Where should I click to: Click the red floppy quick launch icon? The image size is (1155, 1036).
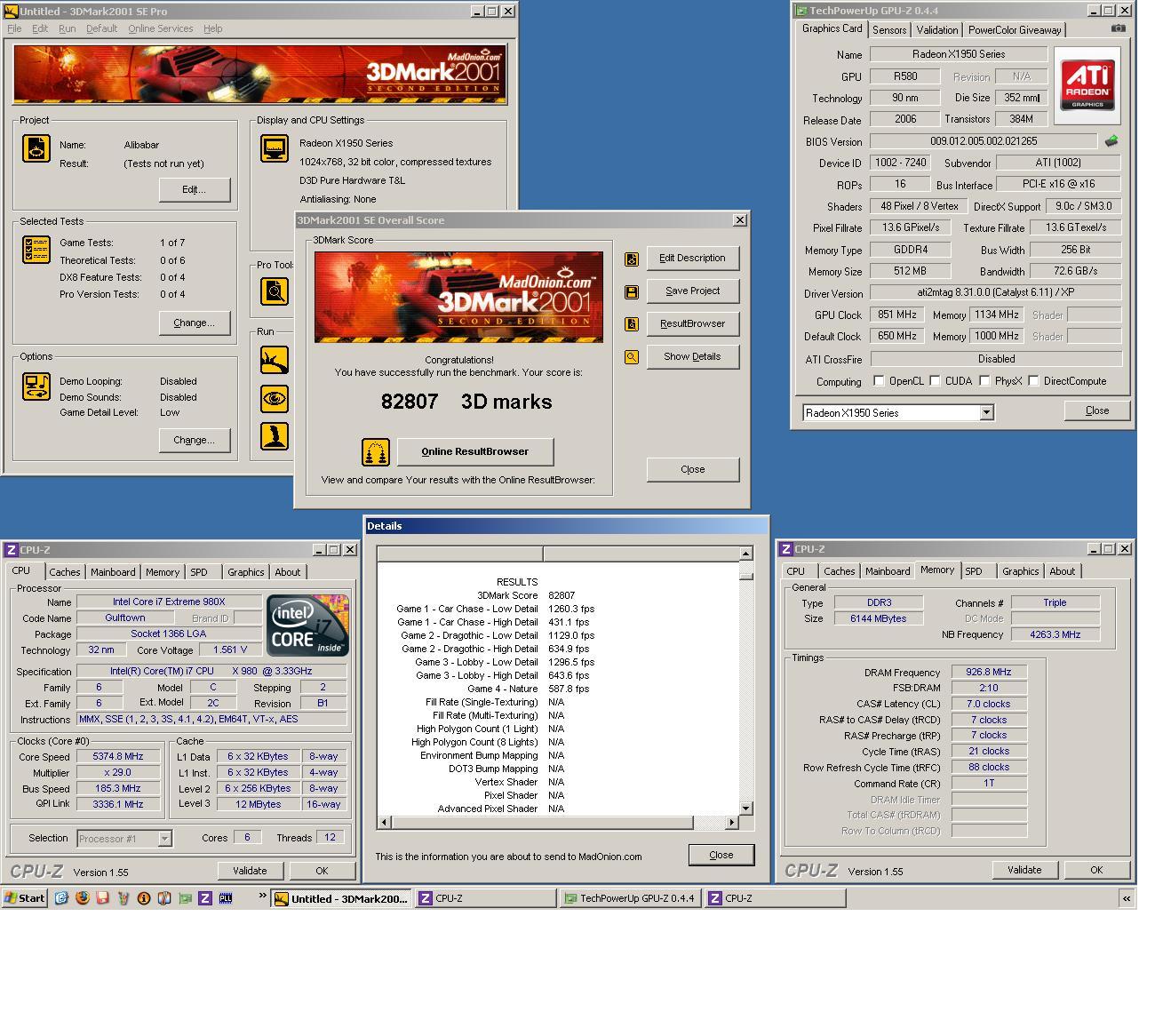pyautogui.click(x=103, y=898)
